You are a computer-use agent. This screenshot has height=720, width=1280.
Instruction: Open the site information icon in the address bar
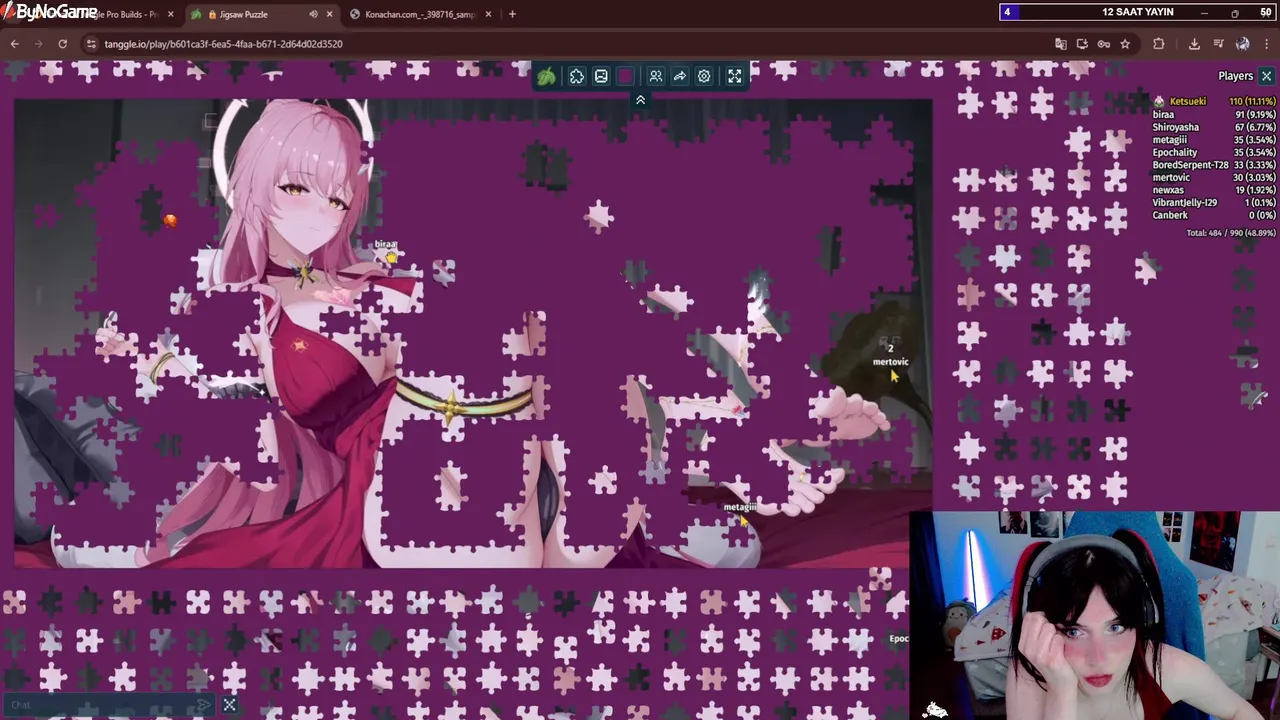point(91,44)
